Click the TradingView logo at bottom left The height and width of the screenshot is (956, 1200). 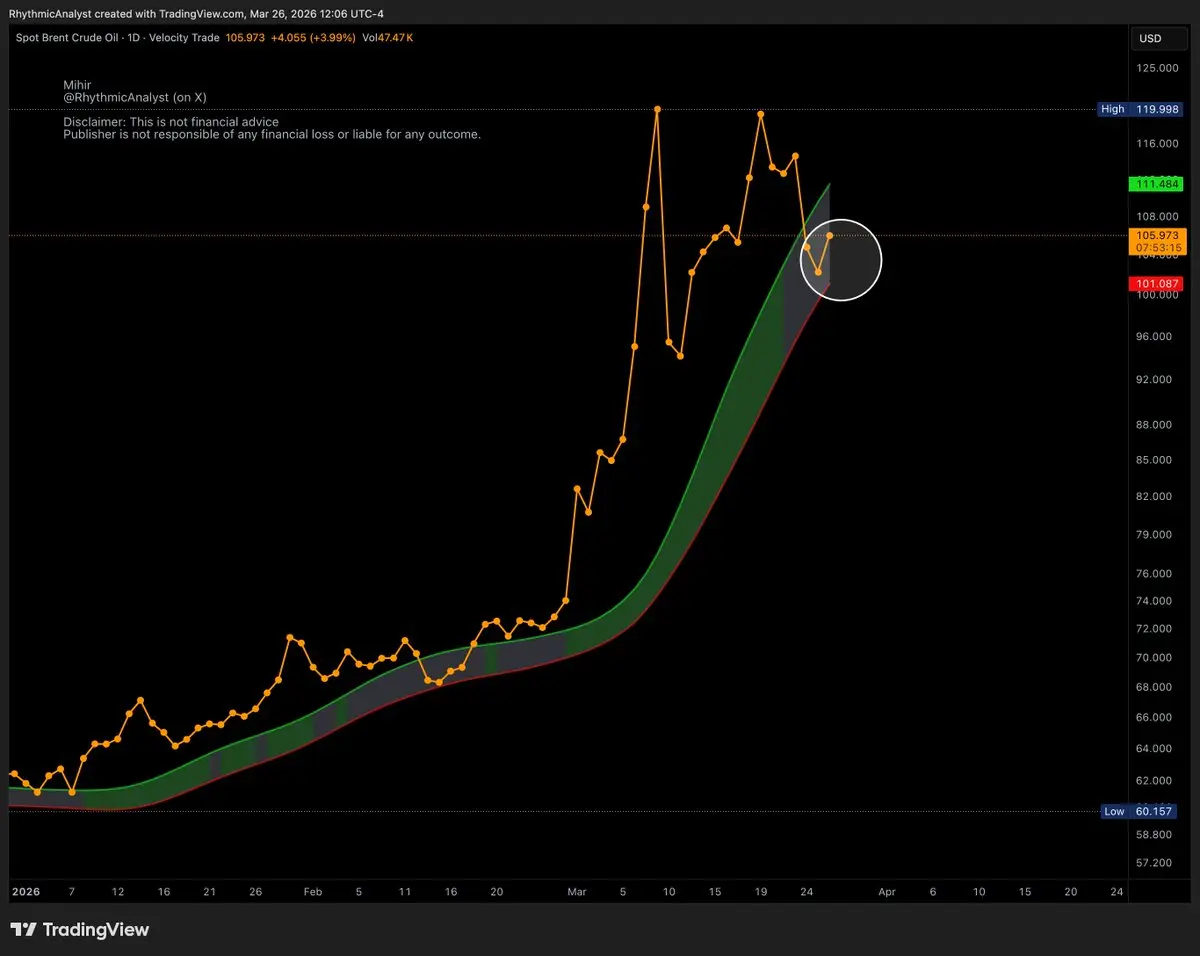[80, 930]
